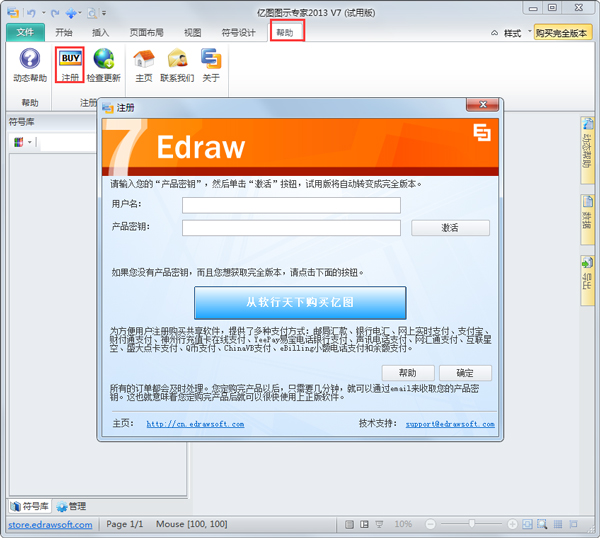Open the dropdown beside the four-way arrow icon
The image size is (600, 538).
(x=80, y=13)
